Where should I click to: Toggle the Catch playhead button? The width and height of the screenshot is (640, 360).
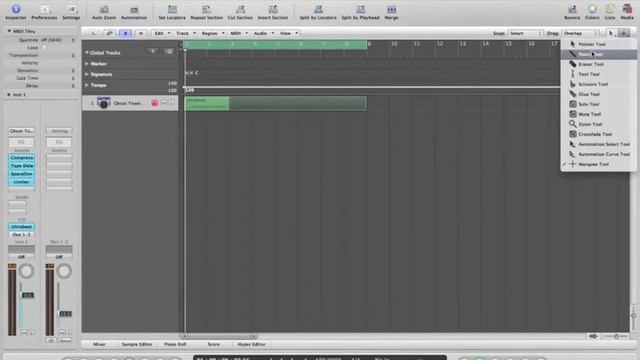[x=125, y=33]
